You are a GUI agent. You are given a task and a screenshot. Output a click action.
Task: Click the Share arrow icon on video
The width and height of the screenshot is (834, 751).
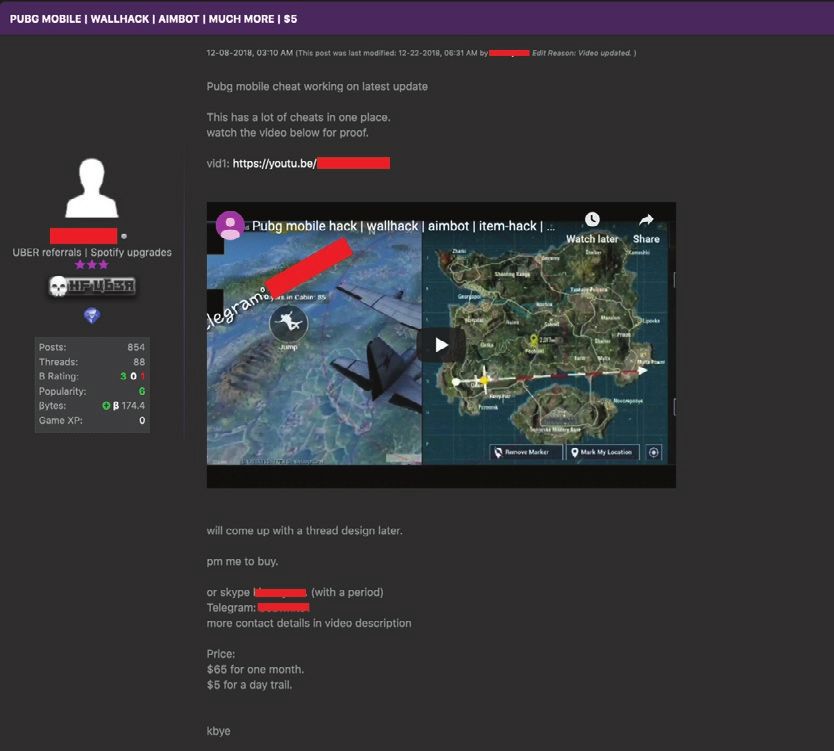(x=646, y=219)
